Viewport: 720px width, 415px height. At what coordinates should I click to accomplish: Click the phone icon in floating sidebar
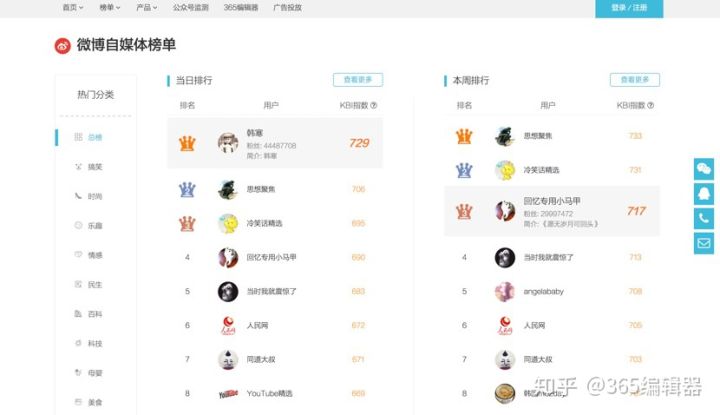point(703,219)
